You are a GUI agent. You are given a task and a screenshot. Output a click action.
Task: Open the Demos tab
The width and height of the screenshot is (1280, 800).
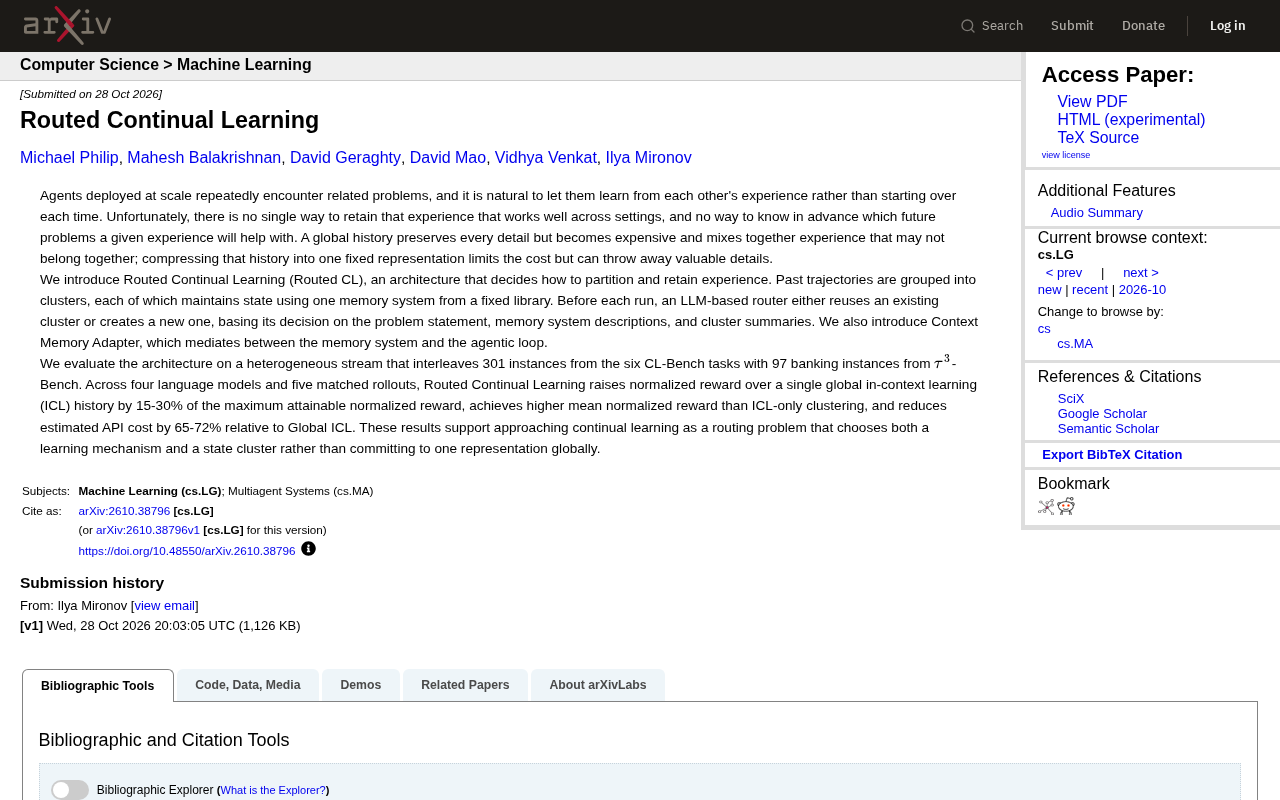(361, 685)
